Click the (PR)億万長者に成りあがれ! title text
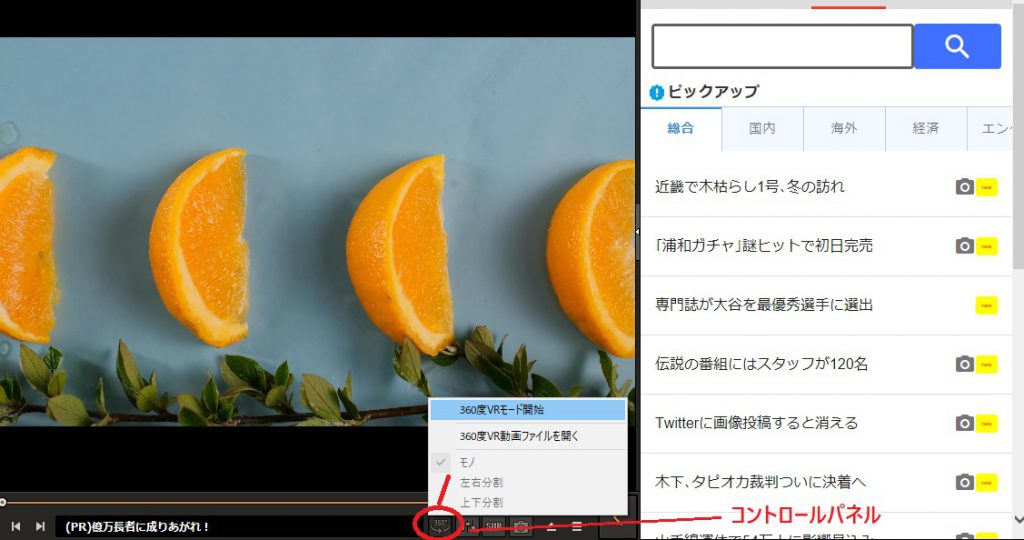The image size is (1024, 540). [136, 526]
